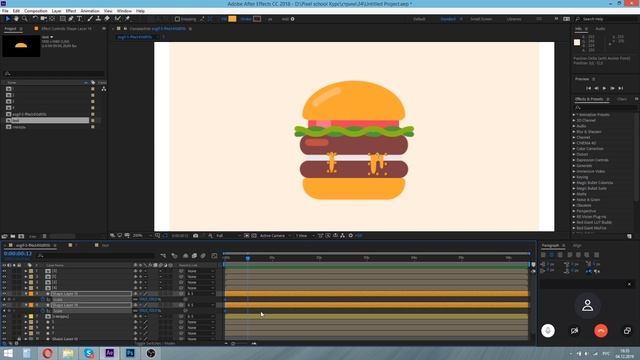Expand the Distort effects category
The image size is (640, 360).
point(574,154)
